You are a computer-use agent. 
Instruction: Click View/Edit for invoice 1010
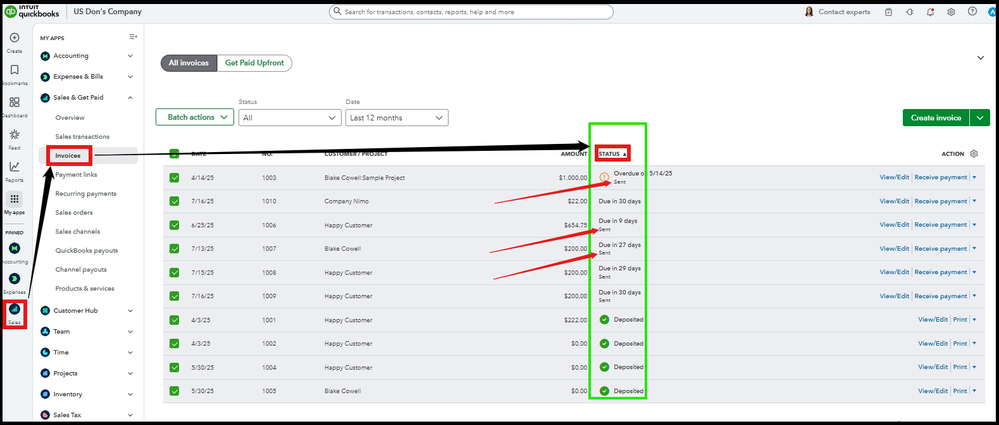(895, 201)
